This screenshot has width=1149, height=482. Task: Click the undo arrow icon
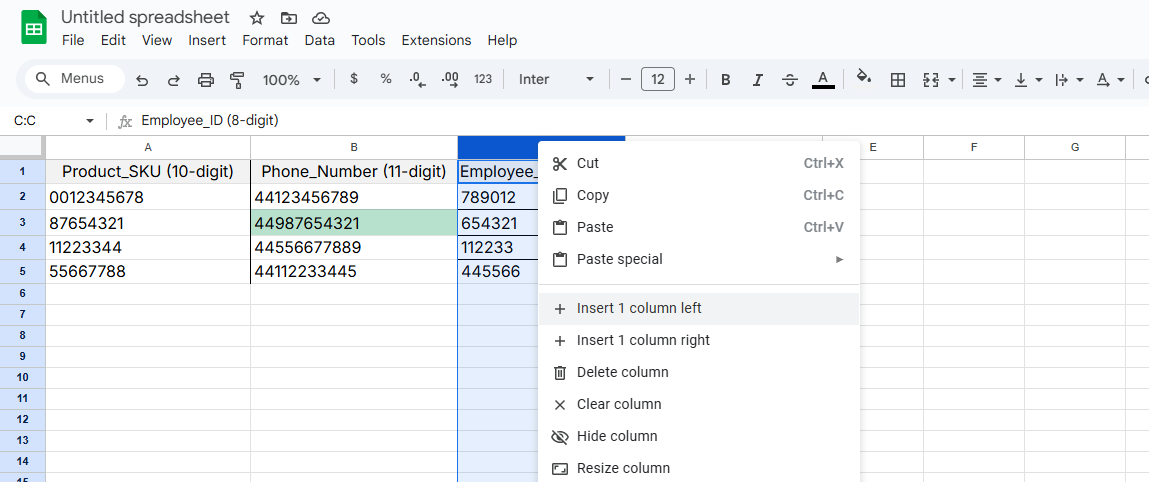142,80
